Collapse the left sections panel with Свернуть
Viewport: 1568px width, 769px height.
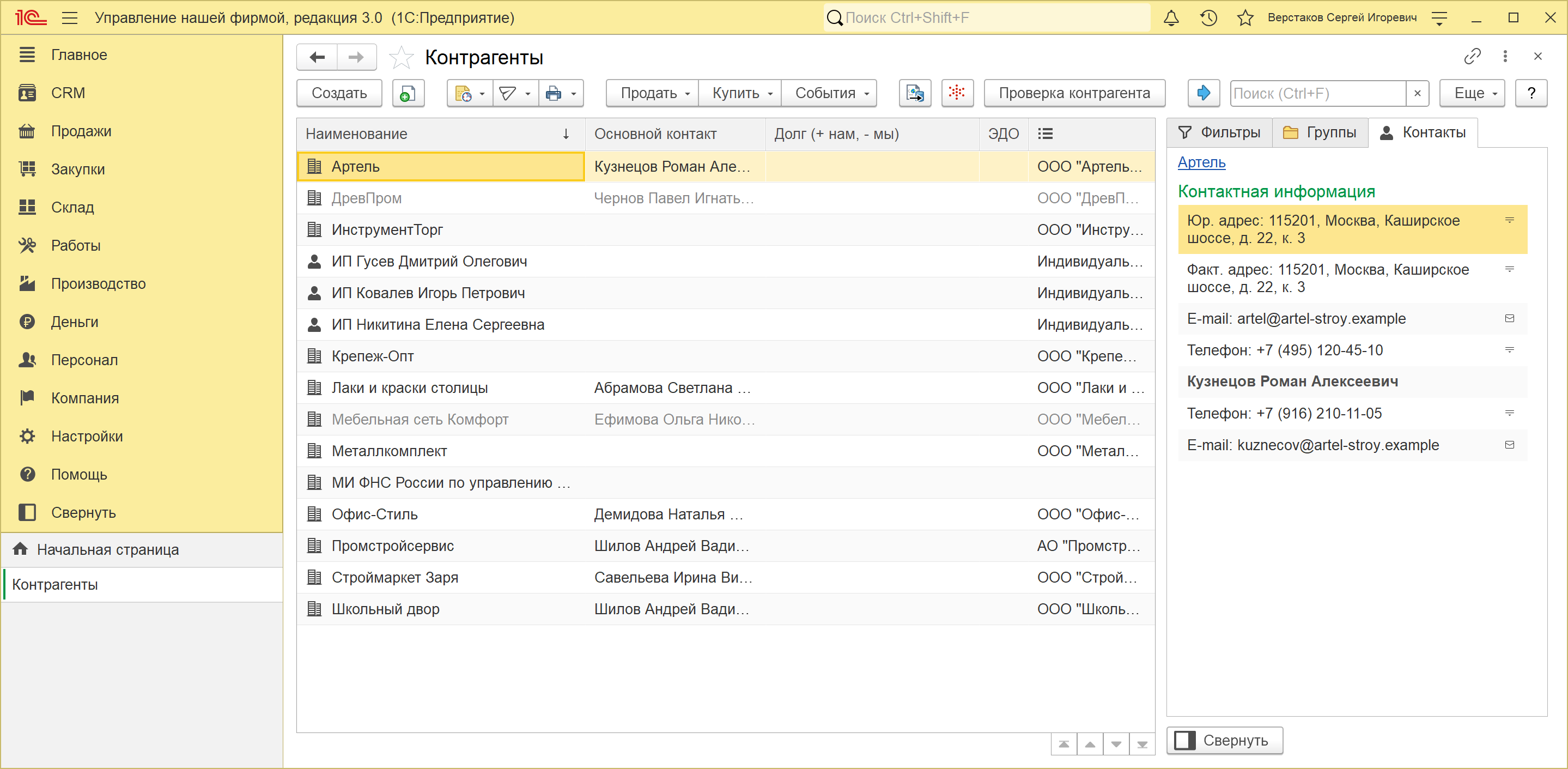(x=142, y=513)
